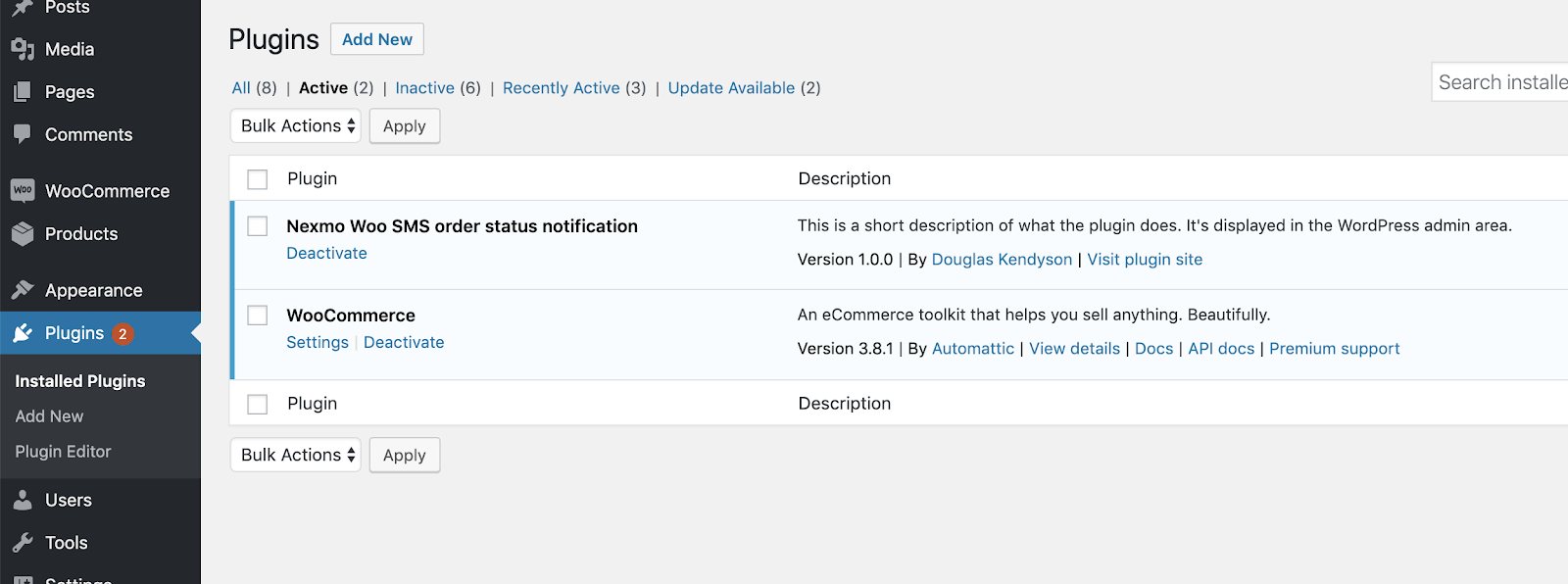Click the Appearance brush icon
Image resolution: width=1568 pixels, height=584 pixels.
(x=23, y=290)
